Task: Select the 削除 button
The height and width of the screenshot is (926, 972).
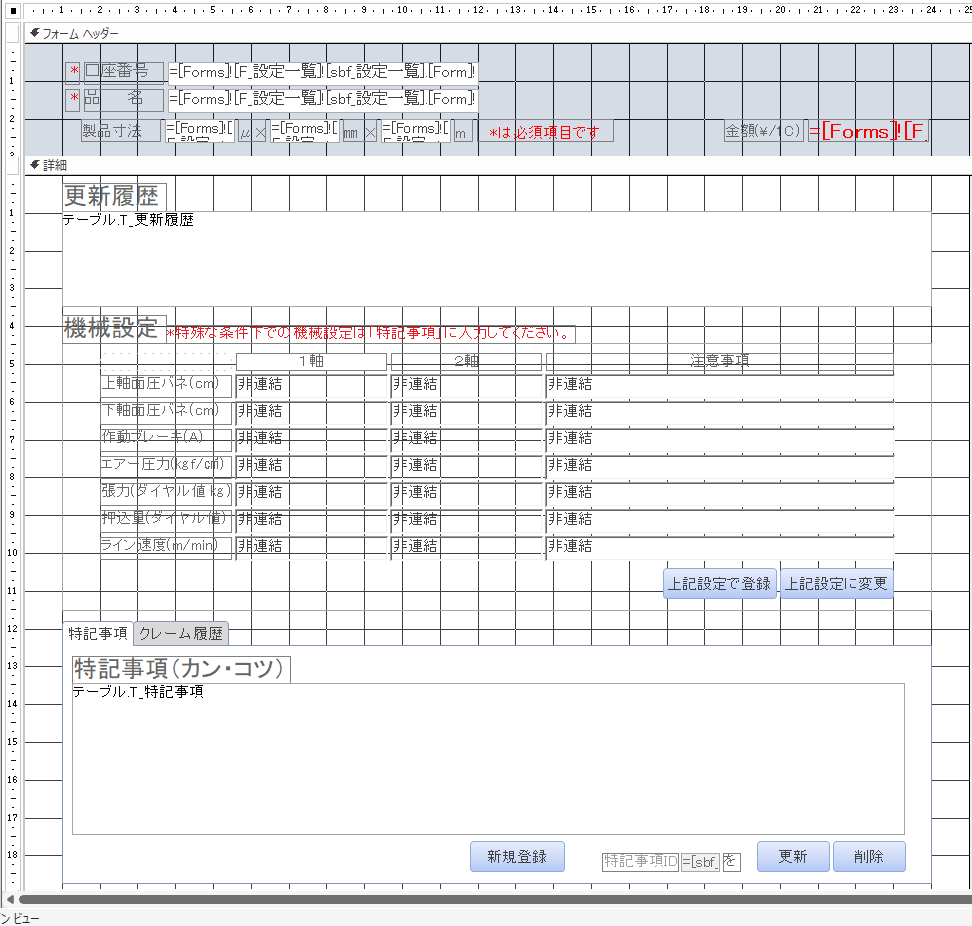Action: 869,856
